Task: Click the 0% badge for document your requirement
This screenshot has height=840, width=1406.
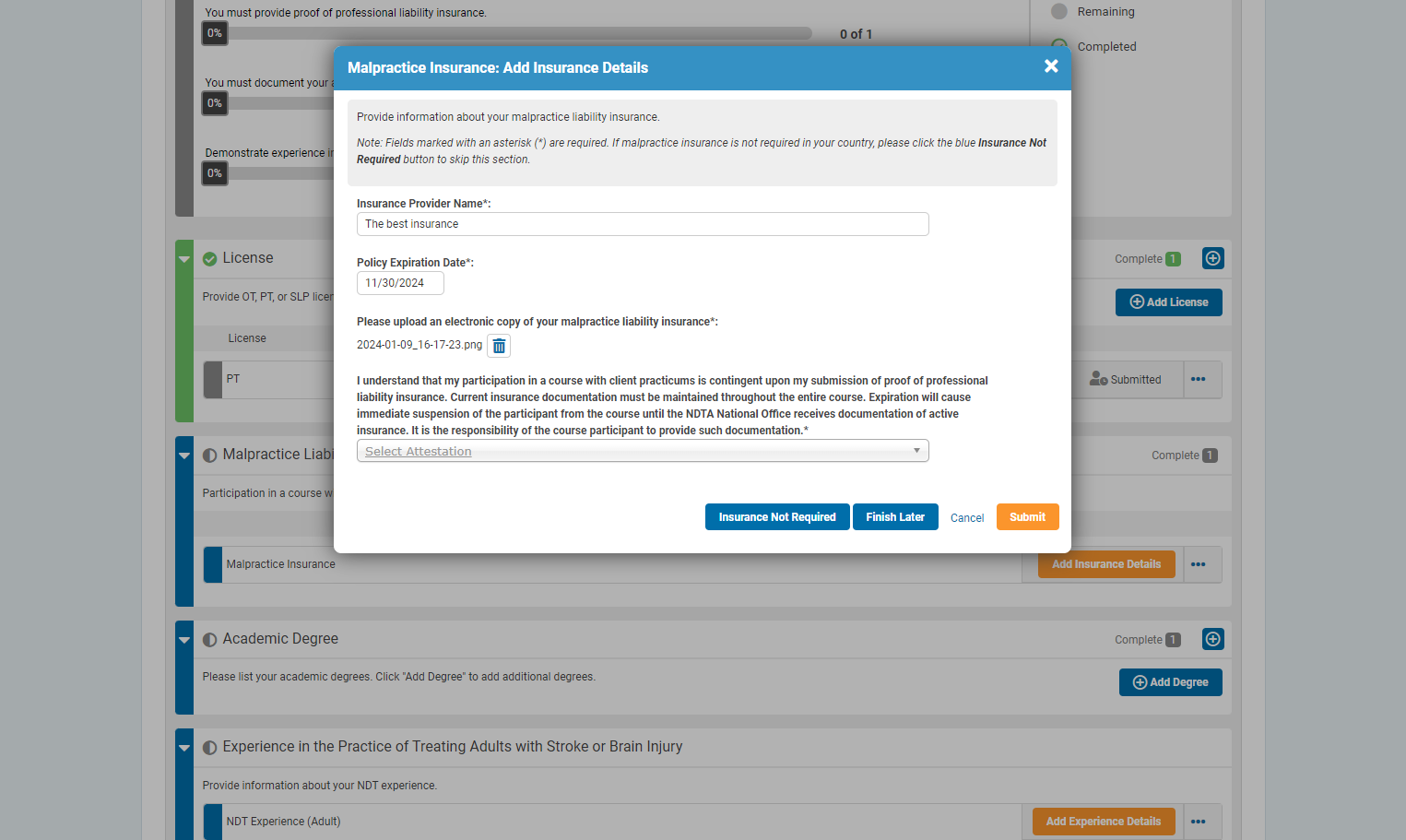Action: pos(215,103)
